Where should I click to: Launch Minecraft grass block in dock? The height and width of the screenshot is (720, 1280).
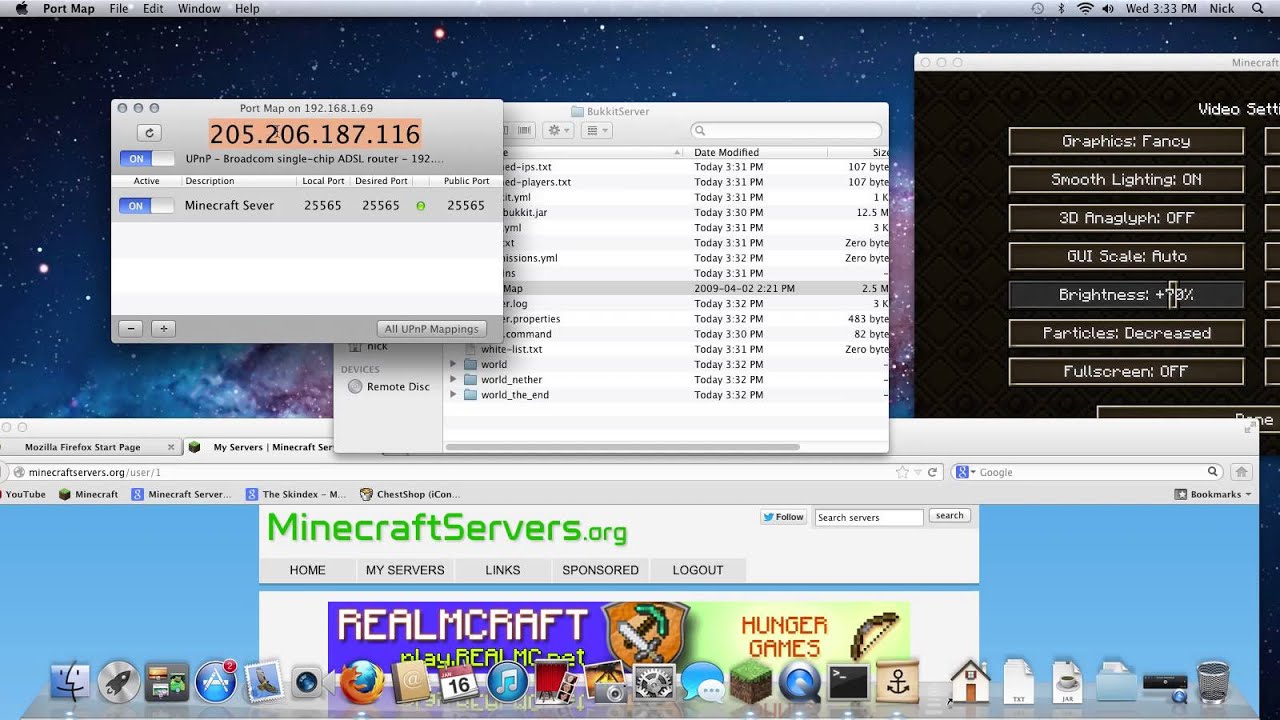pos(750,684)
